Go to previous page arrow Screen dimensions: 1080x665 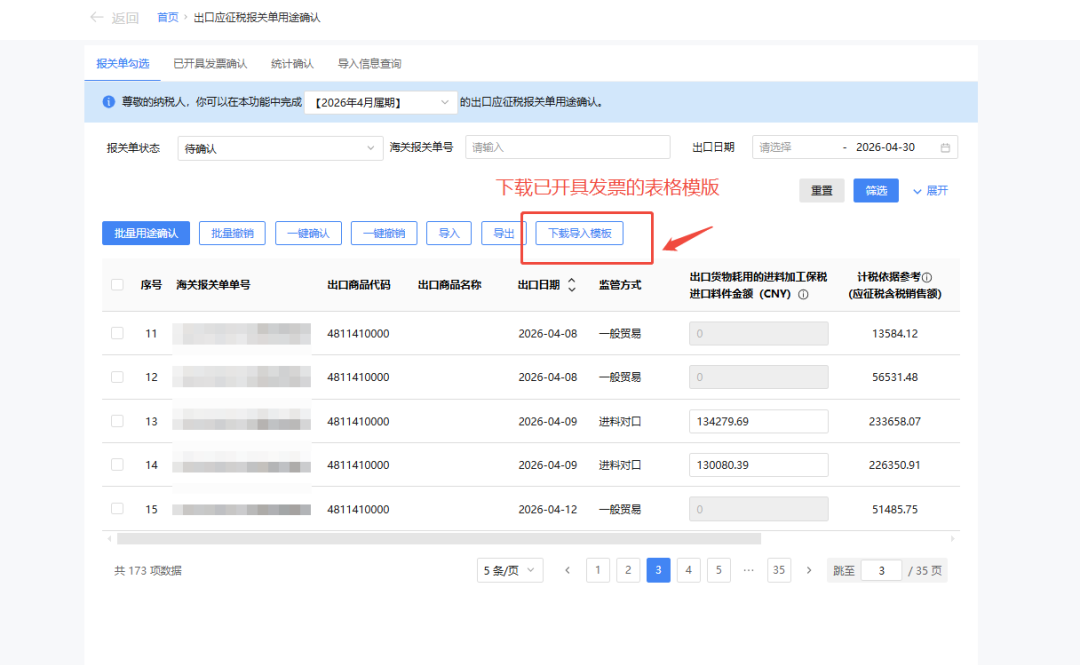point(568,571)
